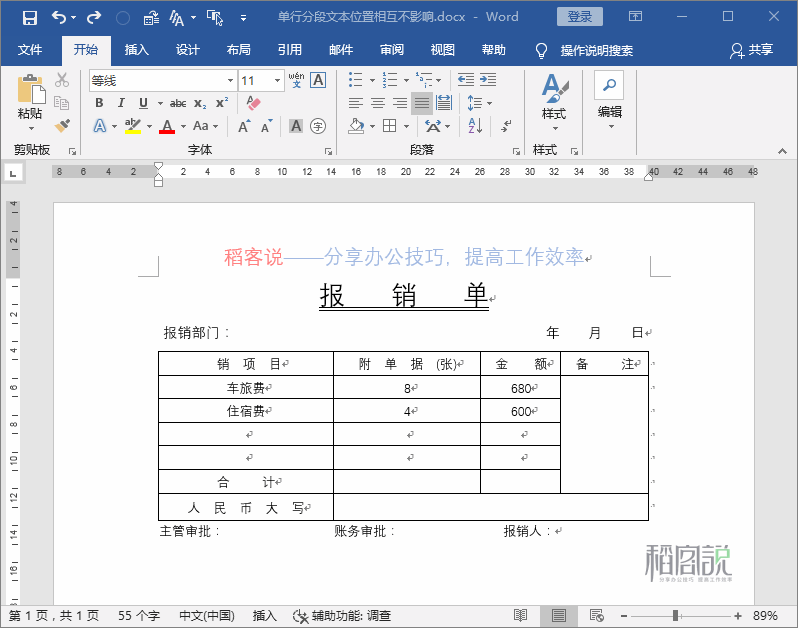Open line spacing dropdown
Screen dimensions: 798x628
pos(479,103)
